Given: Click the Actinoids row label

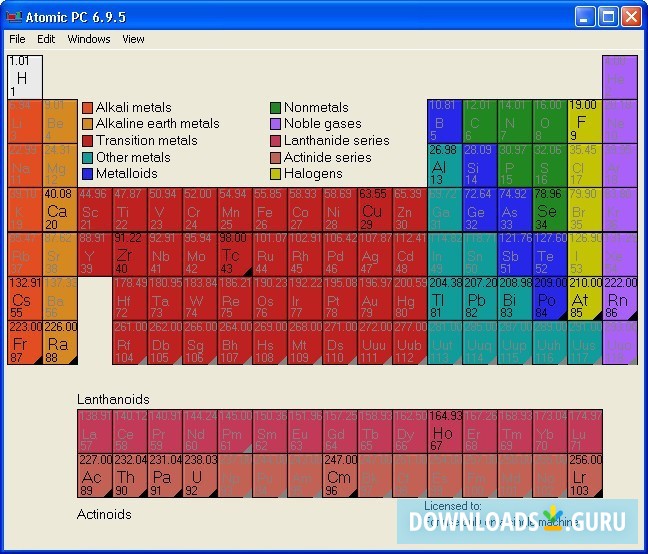Looking at the screenshot, I should (x=104, y=514).
